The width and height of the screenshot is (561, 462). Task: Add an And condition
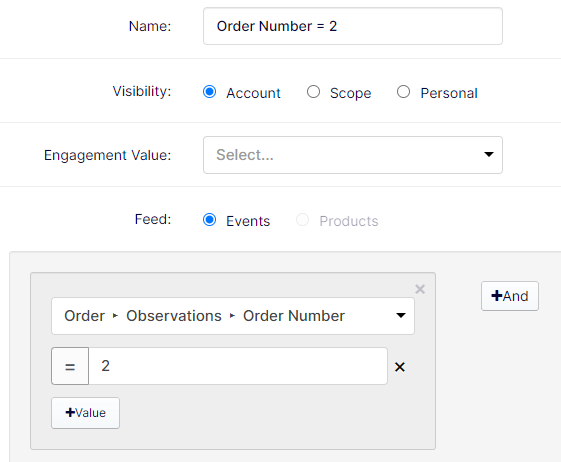tap(510, 296)
